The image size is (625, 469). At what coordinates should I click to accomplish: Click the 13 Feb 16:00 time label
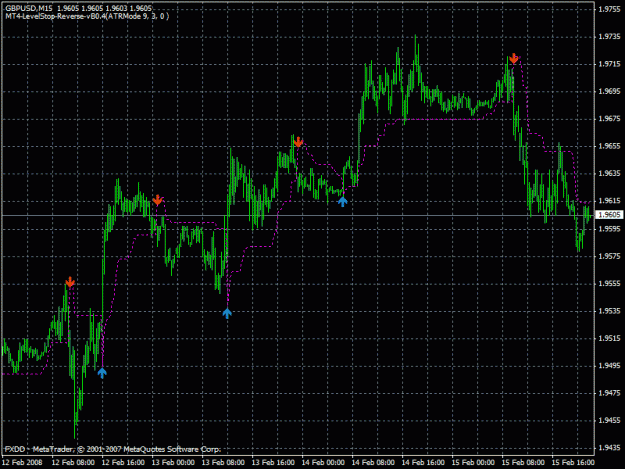pyautogui.click(x=273, y=463)
